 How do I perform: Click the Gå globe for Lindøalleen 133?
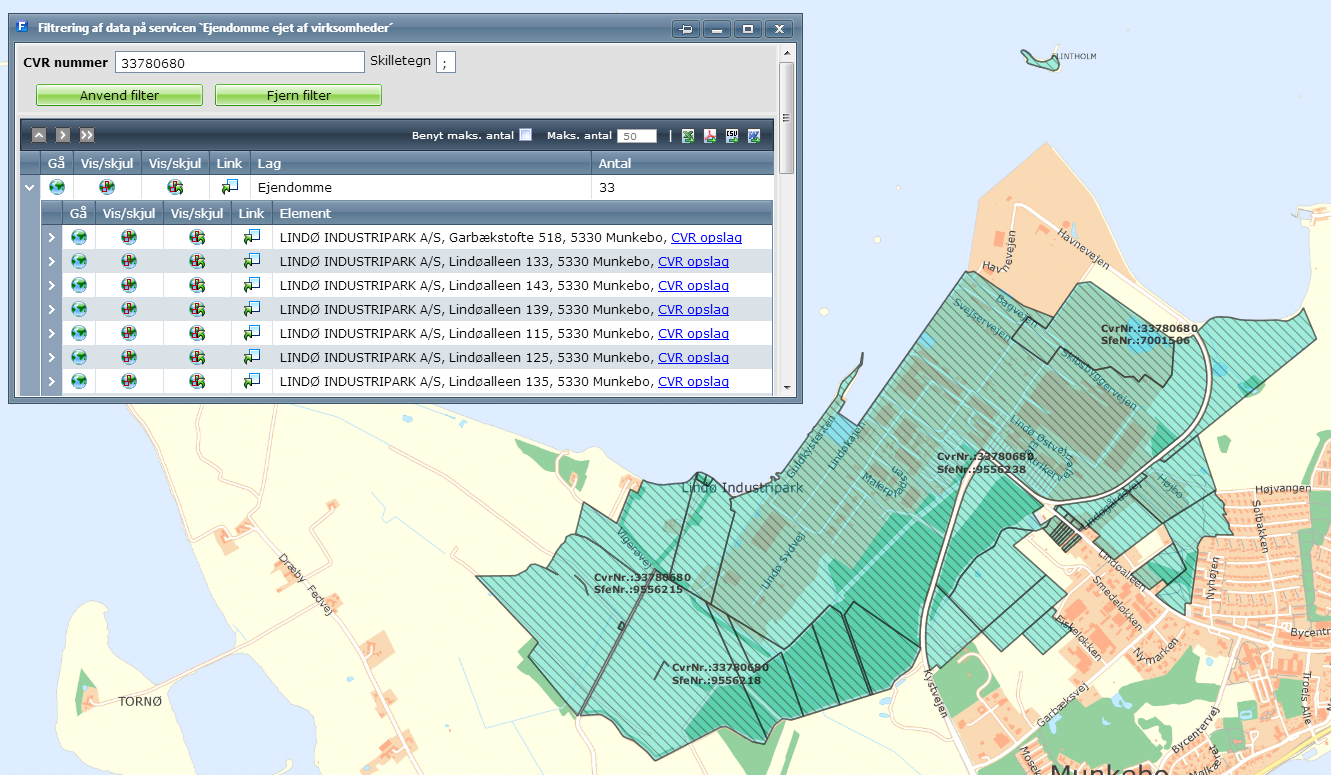click(79, 261)
